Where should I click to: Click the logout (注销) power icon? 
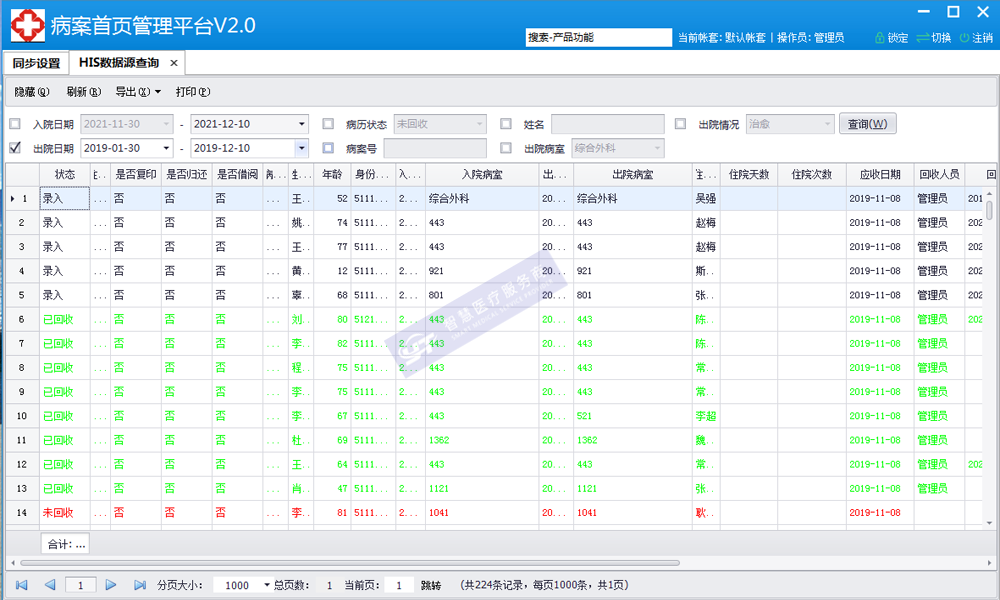coord(964,38)
